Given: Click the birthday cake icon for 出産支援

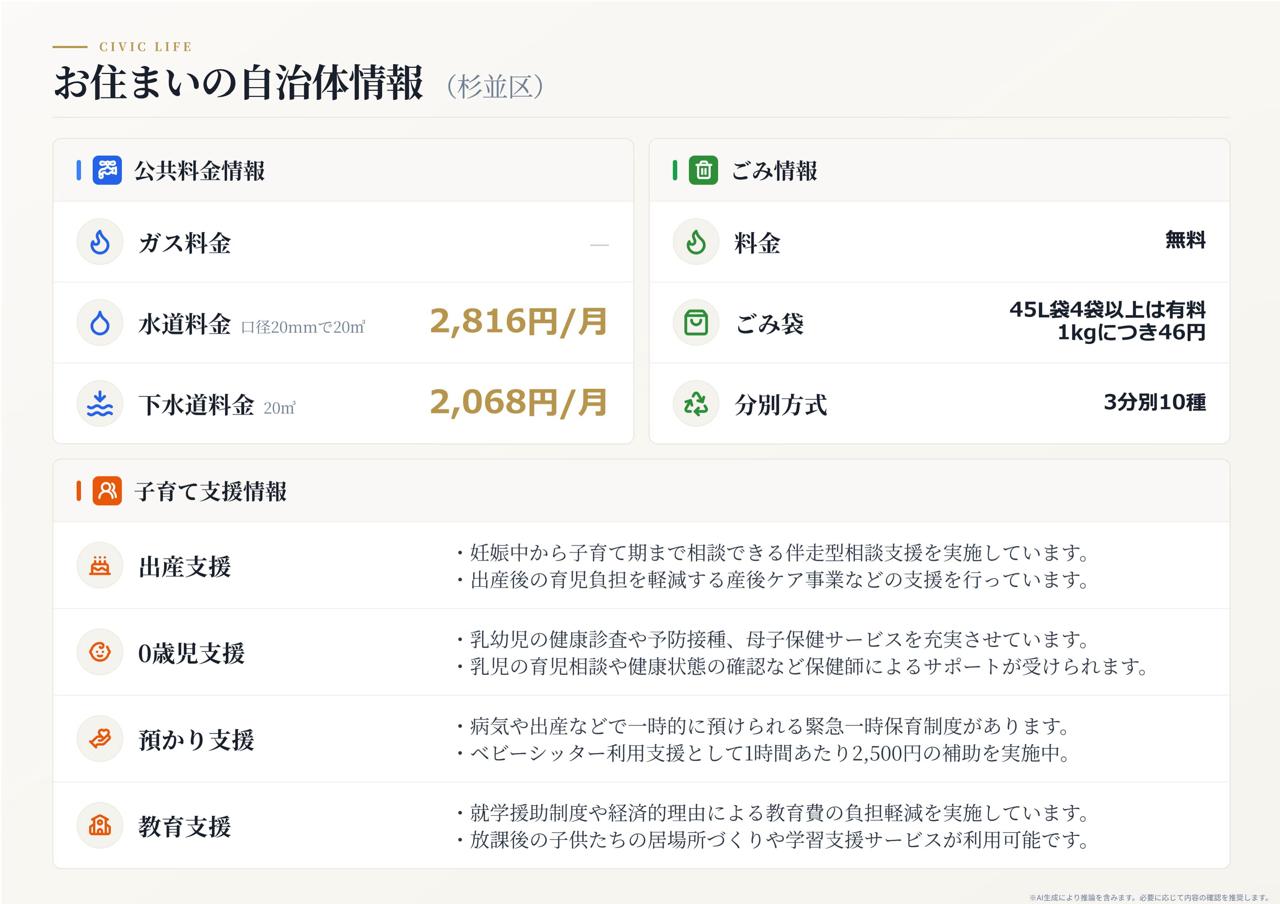Looking at the screenshot, I should [x=100, y=566].
